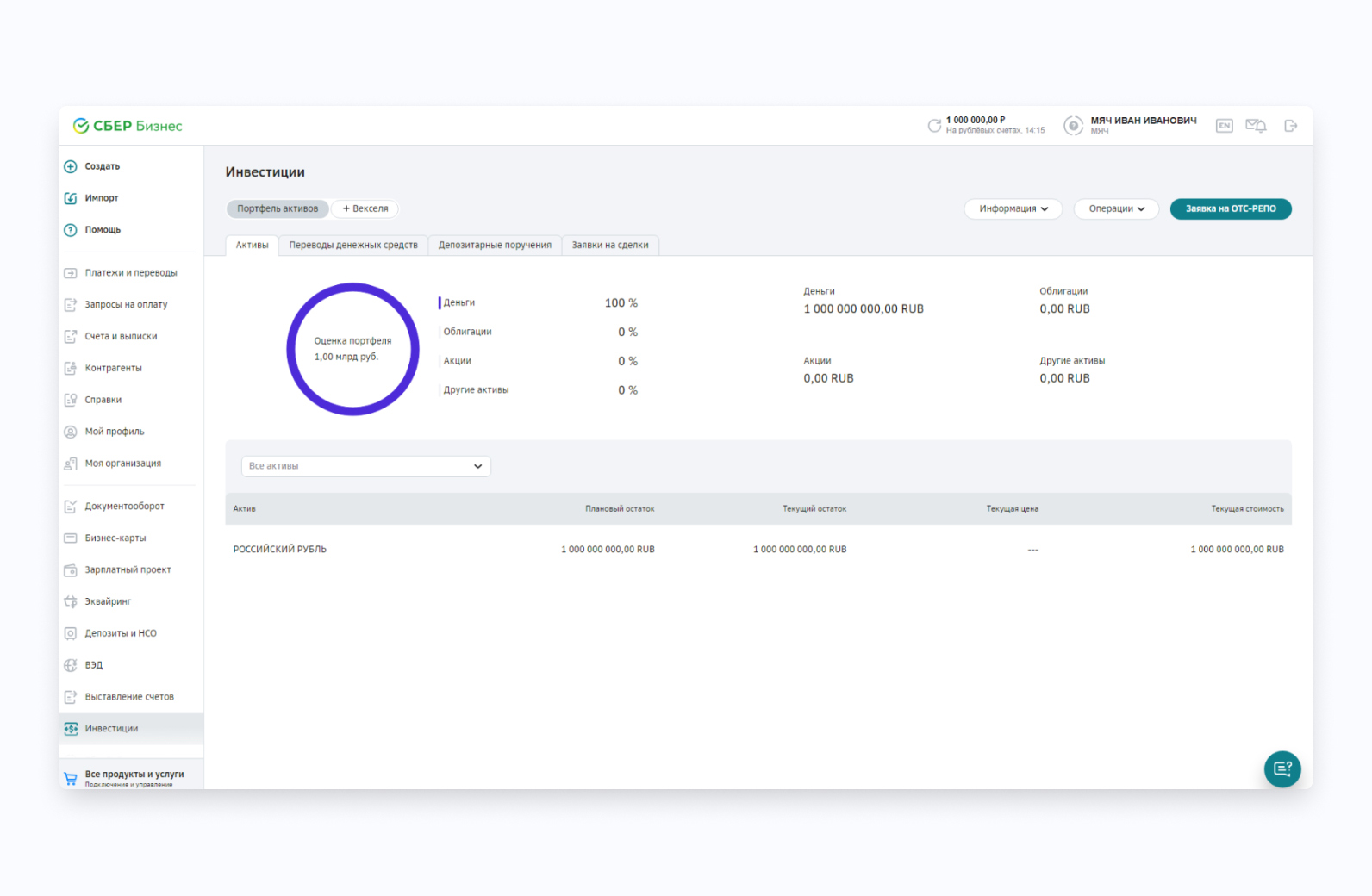Open the Все активы filter combo box

click(366, 466)
